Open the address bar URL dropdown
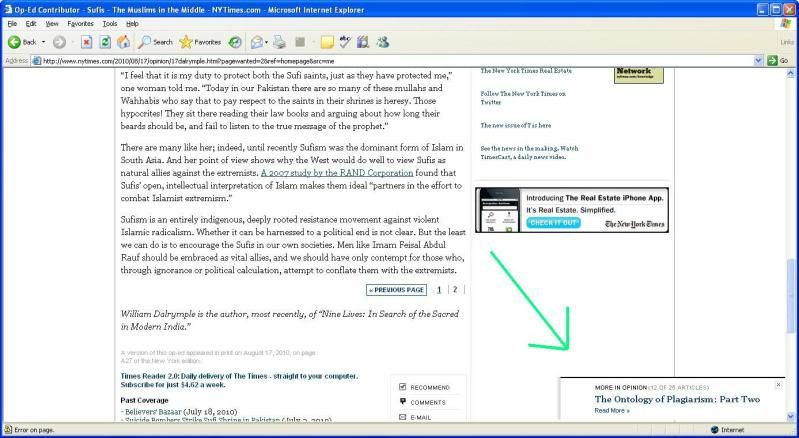799x438 pixels. click(758, 61)
